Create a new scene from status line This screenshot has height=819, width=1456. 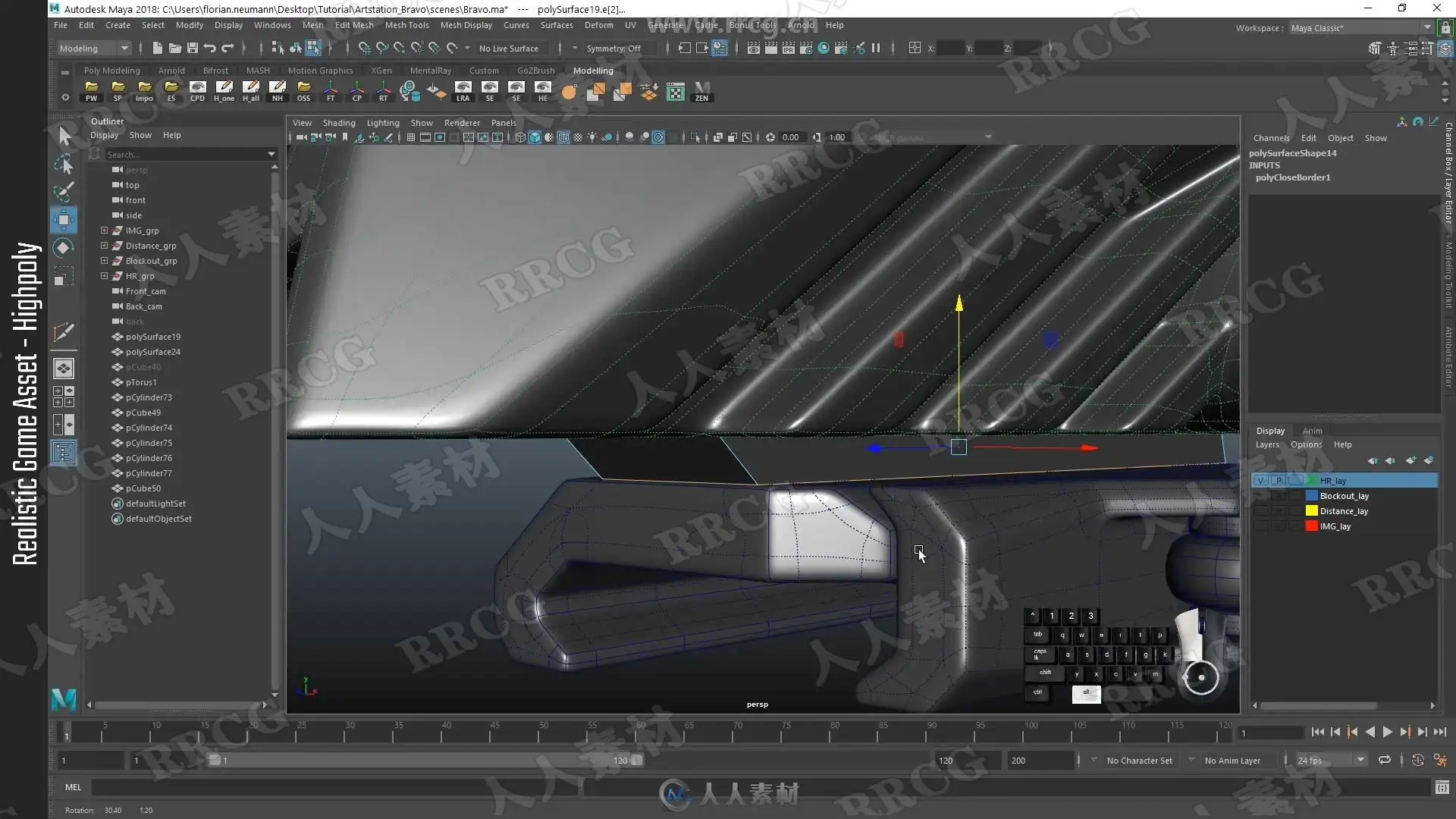coord(157,48)
